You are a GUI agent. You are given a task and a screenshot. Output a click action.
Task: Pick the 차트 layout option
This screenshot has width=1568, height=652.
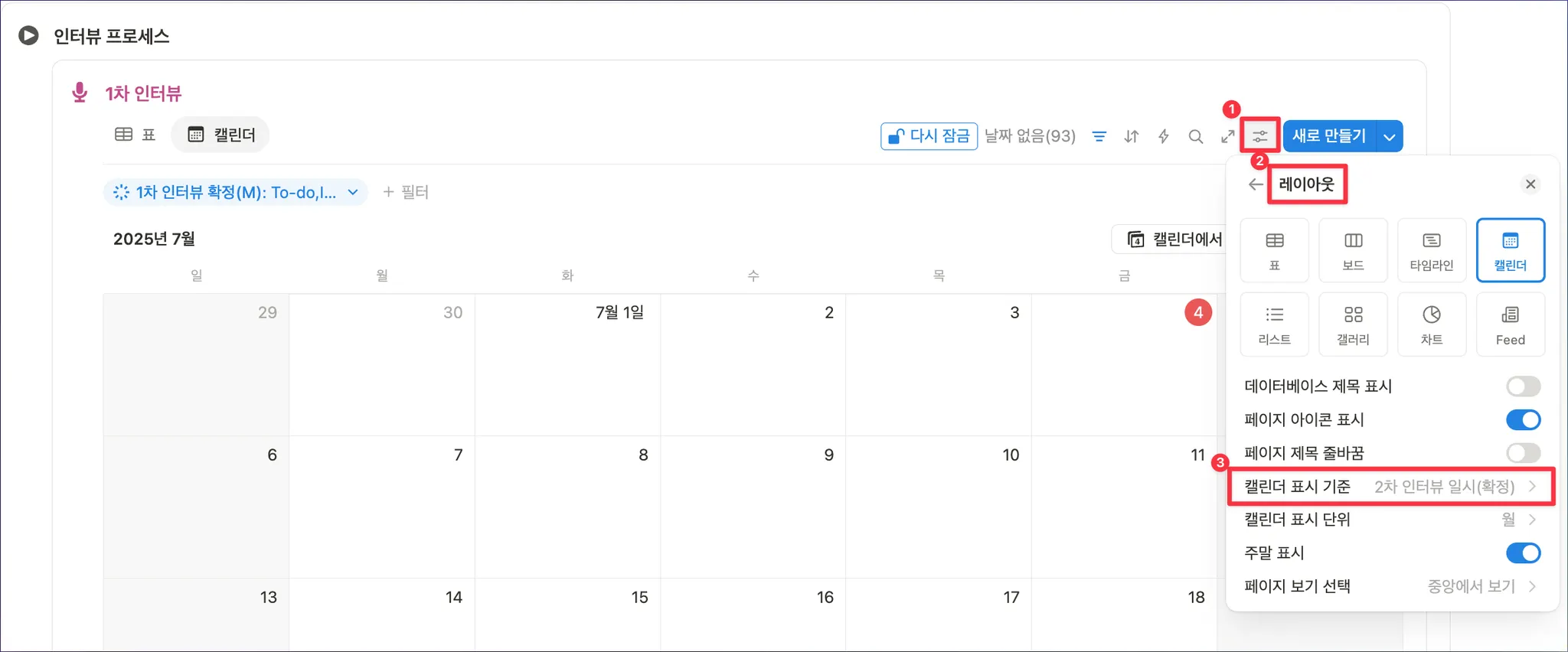coord(1431,324)
